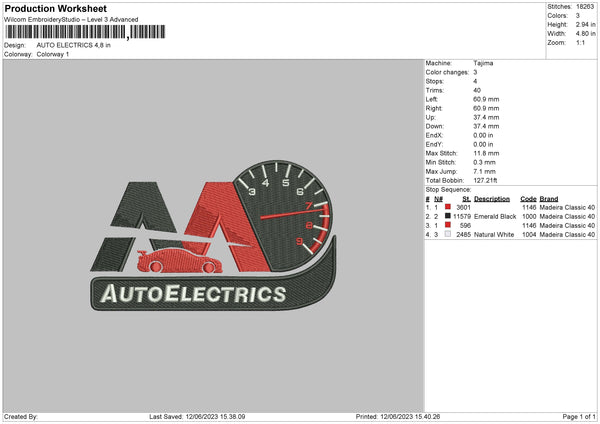Click the 'Page 1 of 1' indicator

[579, 417]
